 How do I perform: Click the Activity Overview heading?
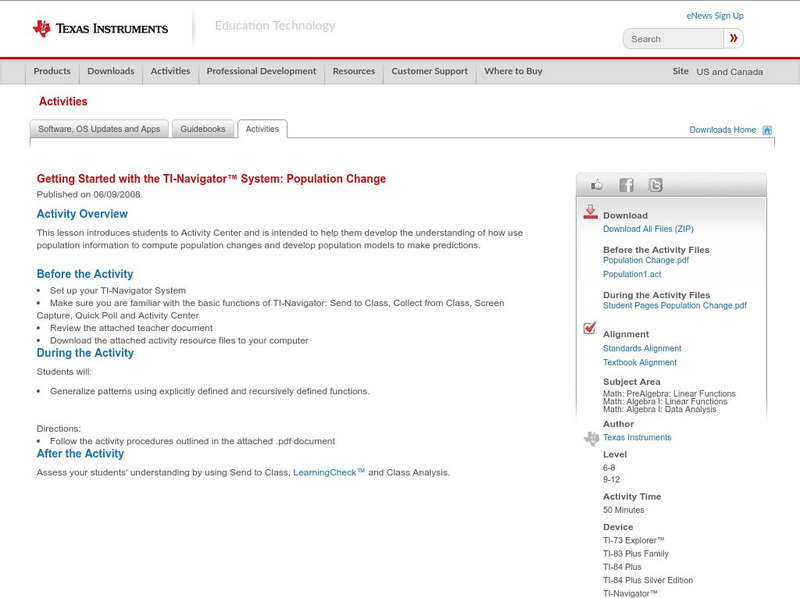pos(82,214)
